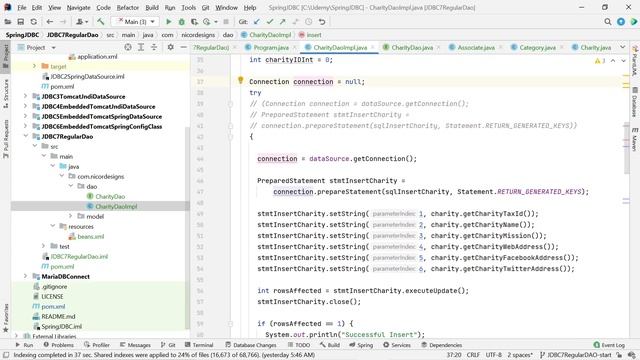640x360 pixels.
Task: Toggle the Database tool window on right stripe
Action: pos(634,102)
